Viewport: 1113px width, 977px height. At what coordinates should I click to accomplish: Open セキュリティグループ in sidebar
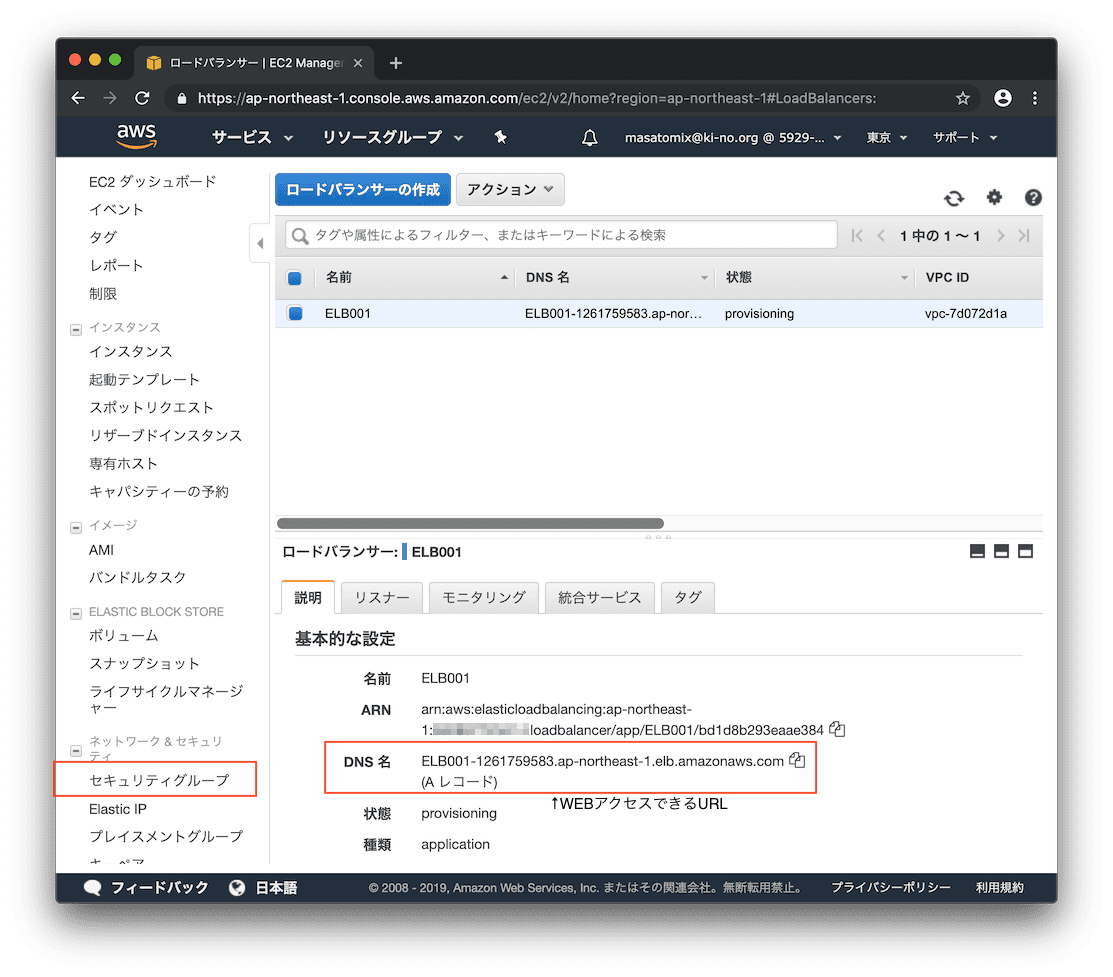pos(159,780)
